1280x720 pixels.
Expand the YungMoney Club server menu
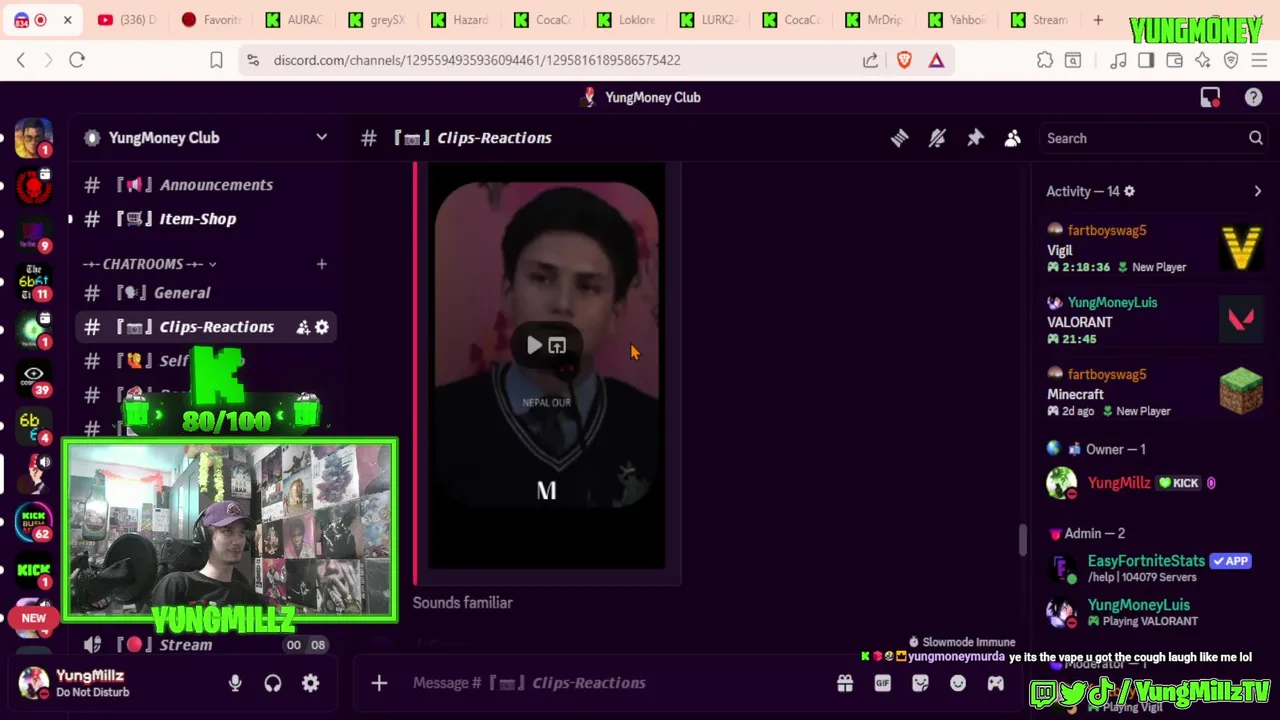[321, 137]
